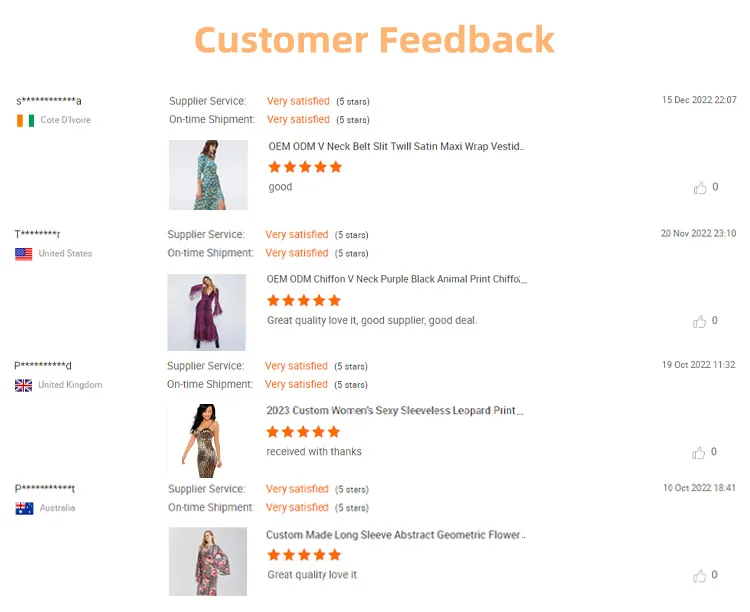Click reviewer name T*********r
Image resolution: width=750 pixels, height=612 pixels.
[x=37, y=234]
